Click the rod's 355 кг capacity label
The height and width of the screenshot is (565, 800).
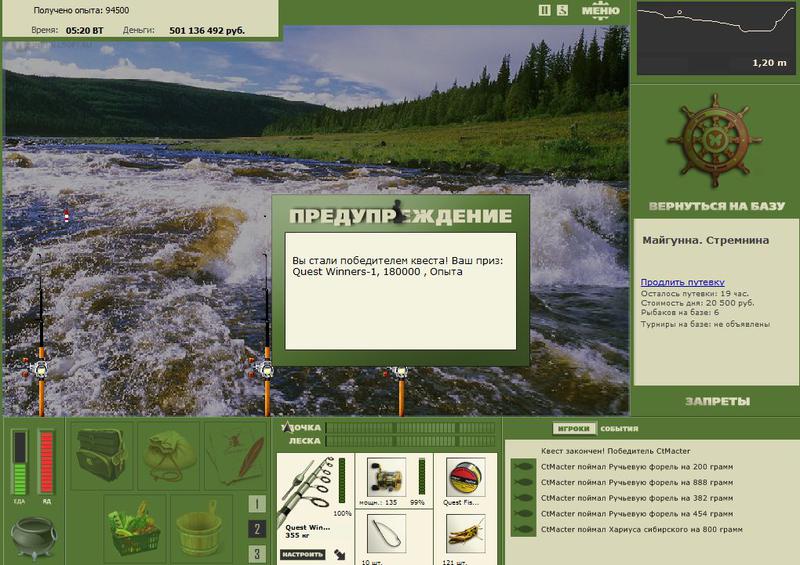point(299,535)
